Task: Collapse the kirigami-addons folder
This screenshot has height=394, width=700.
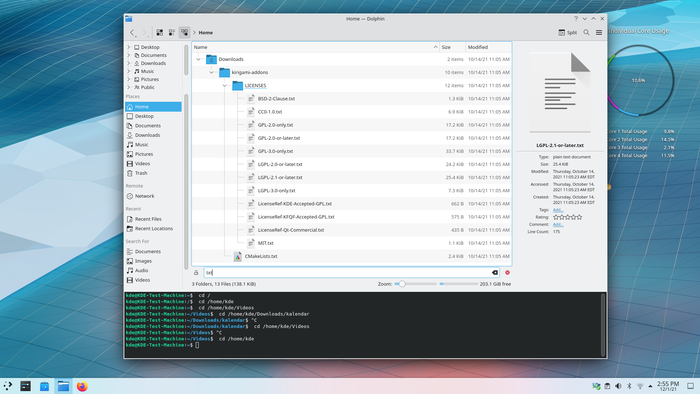Action: pyautogui.click(x=212, y=72)
